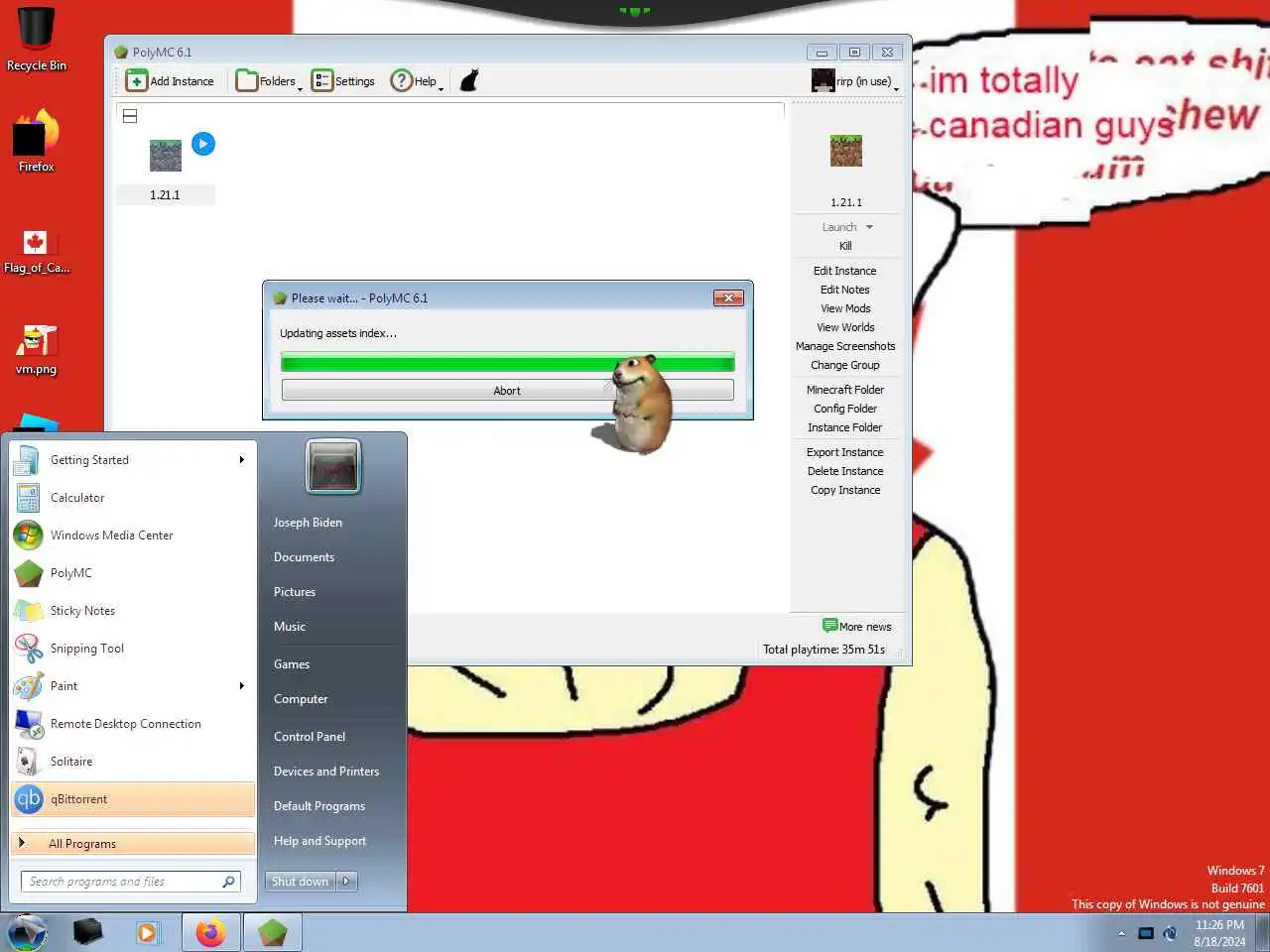Open the Folders toolbar menu
Image resolution: width=1270 pixels, height=952 pixels.
[269, 81]
